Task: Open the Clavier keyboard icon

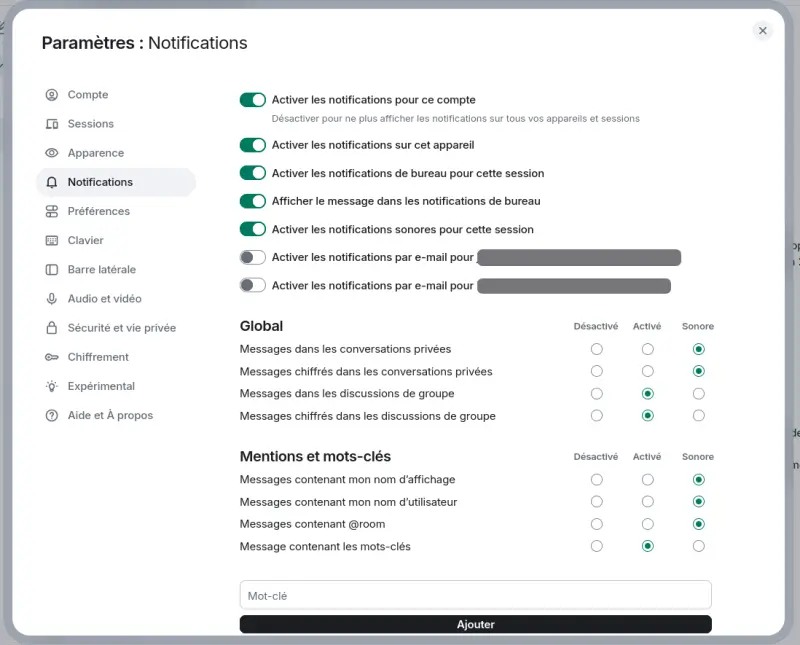Action: coord(51,240)
